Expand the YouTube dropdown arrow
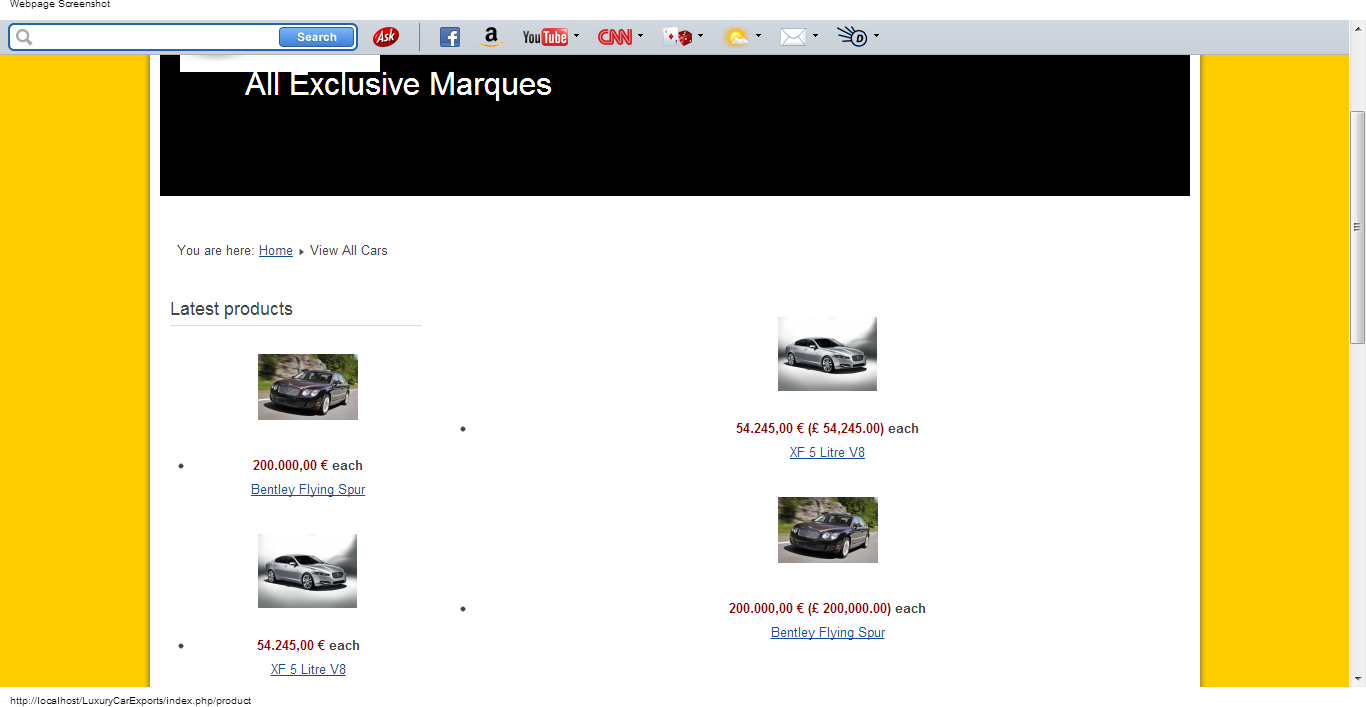Screen dimensions: 1366x707 [577, 36]
